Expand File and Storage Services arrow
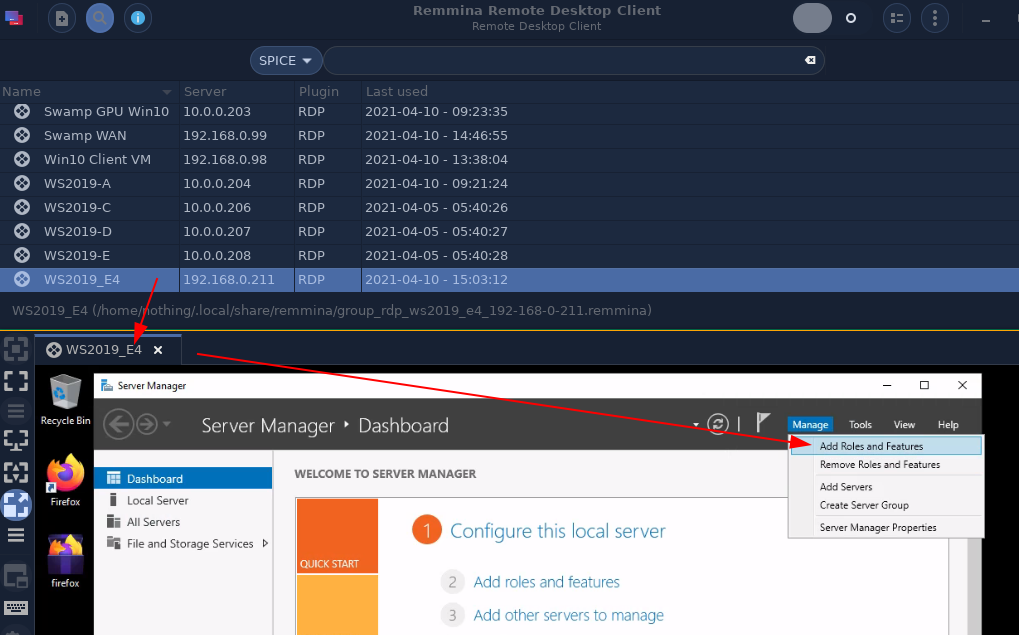The image size is (1019, 635). 265,543
